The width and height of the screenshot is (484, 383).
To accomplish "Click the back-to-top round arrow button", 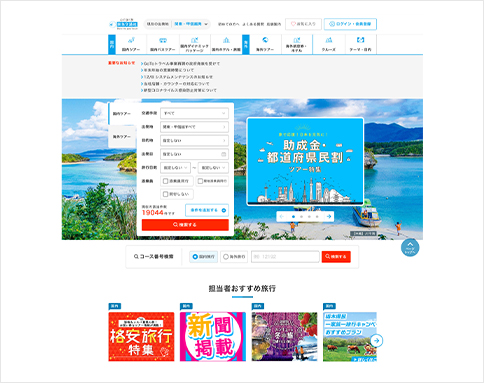I will (410, 248).
